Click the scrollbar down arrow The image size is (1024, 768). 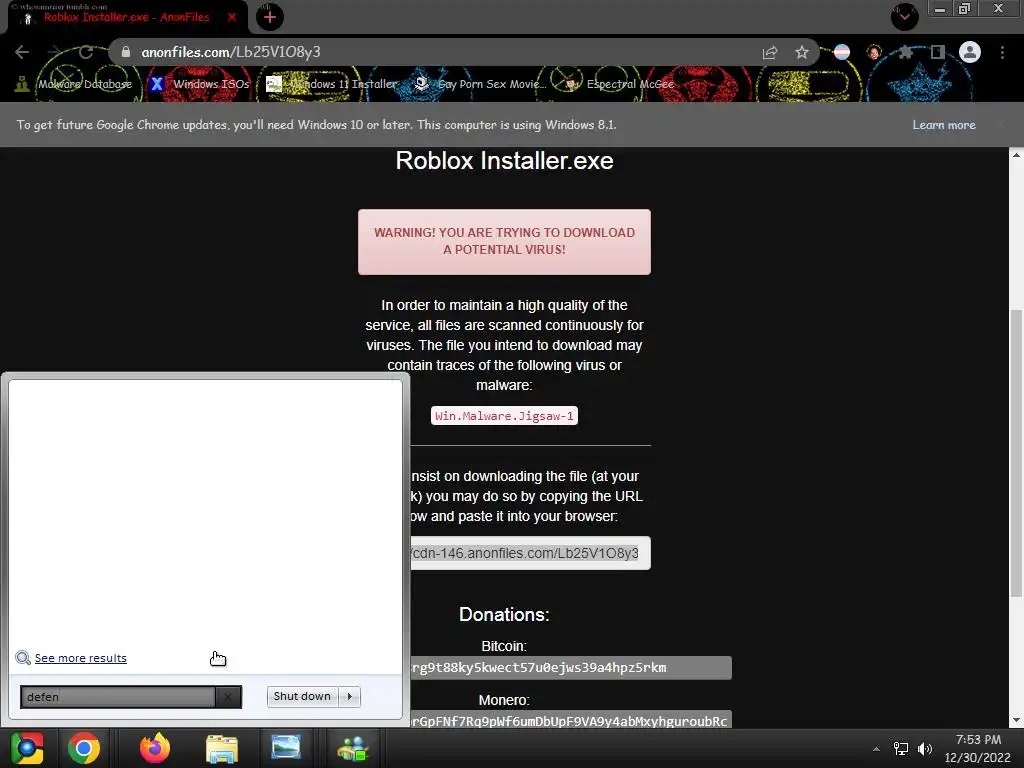1016,720
